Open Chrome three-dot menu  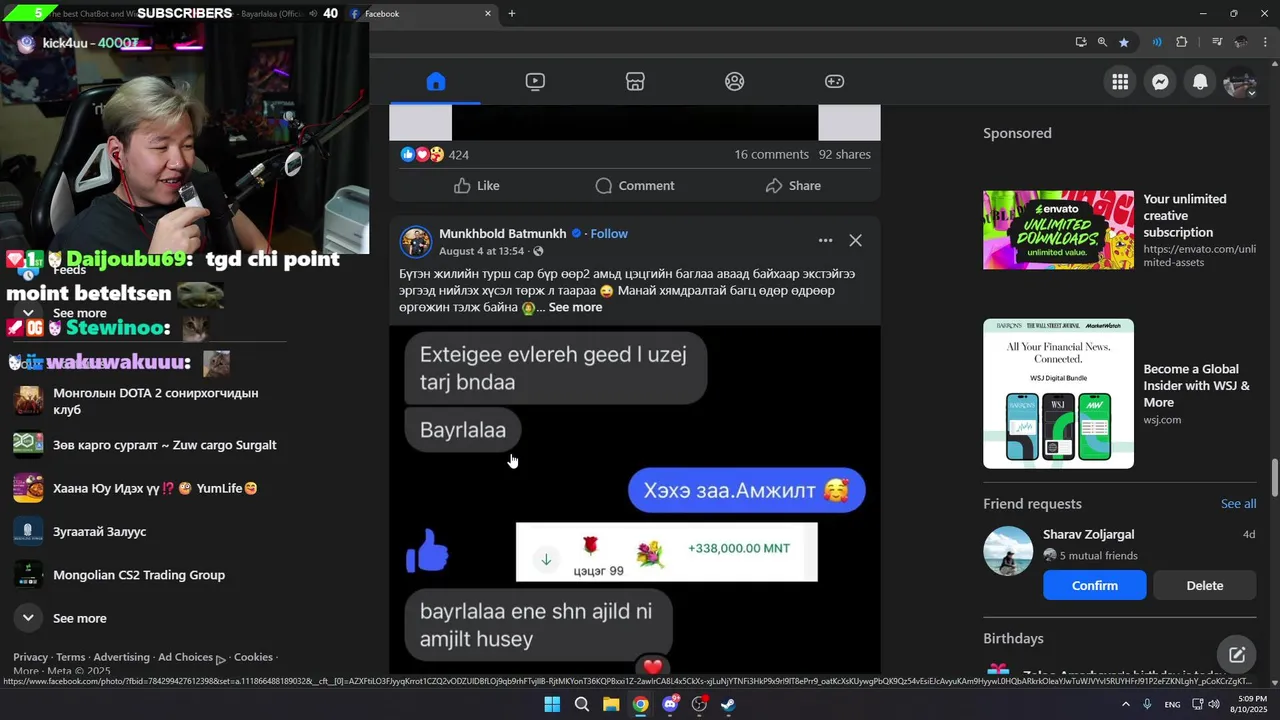1264,42
